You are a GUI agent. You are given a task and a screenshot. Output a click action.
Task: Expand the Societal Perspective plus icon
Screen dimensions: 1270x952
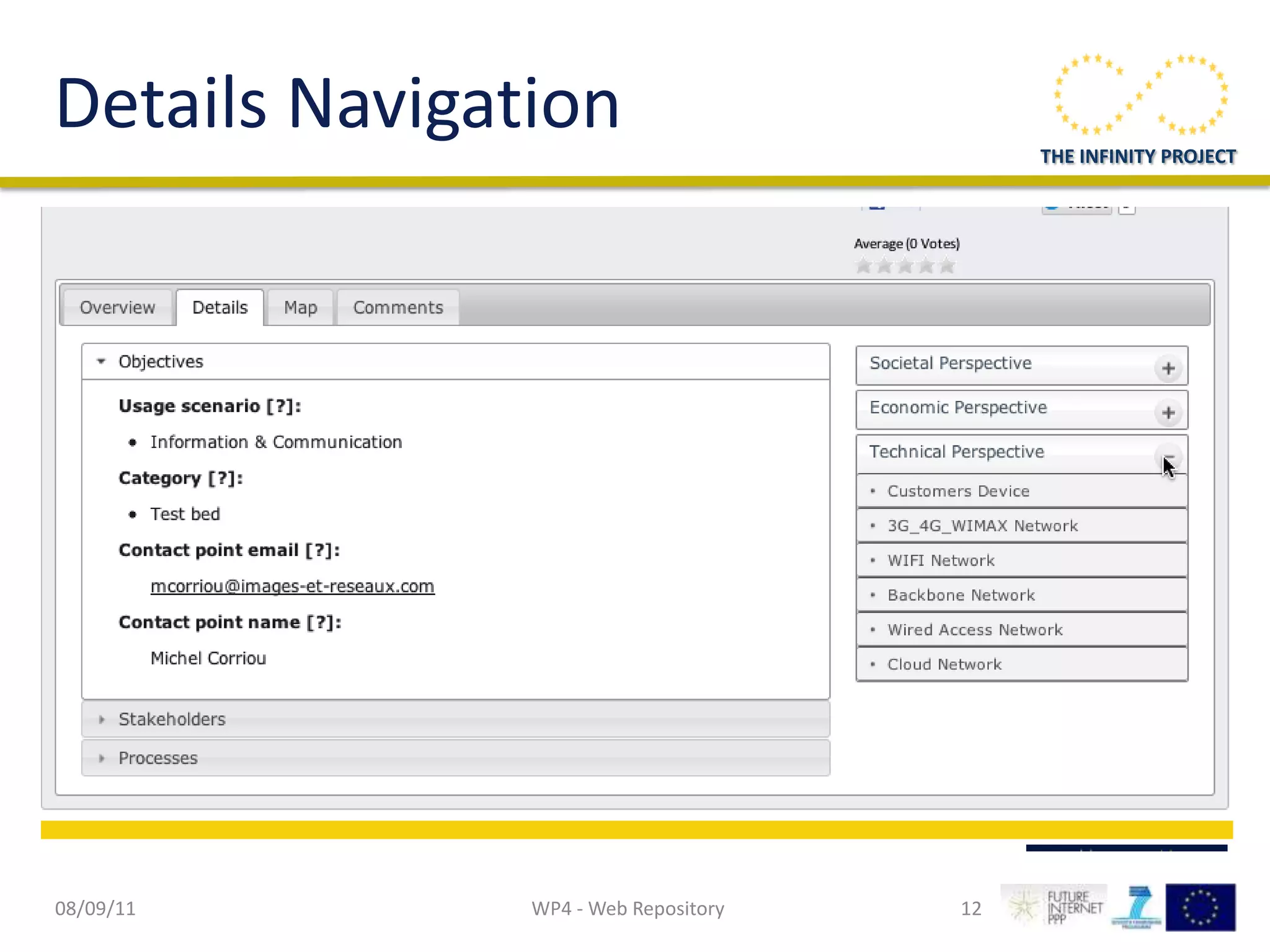pos(1168,368)
